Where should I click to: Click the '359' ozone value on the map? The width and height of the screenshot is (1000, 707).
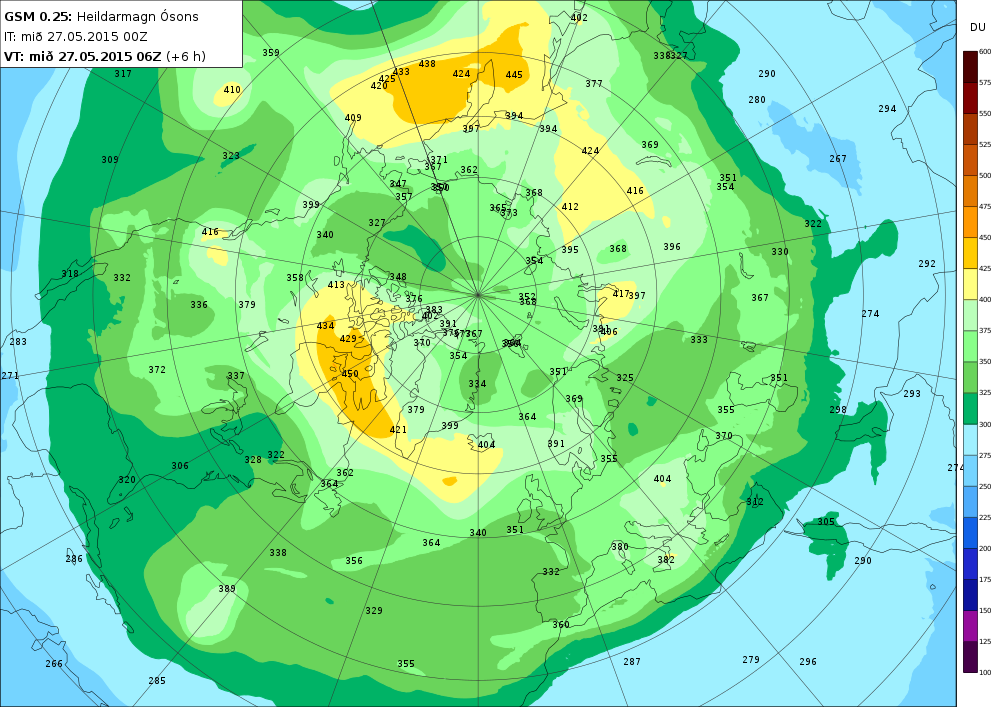point(271,53)
